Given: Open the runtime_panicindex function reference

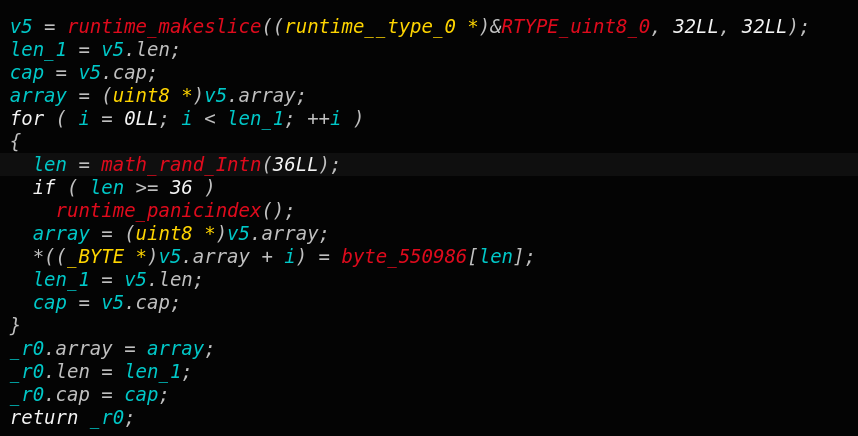Looking at the screenshot, I should tap(159, 210).
